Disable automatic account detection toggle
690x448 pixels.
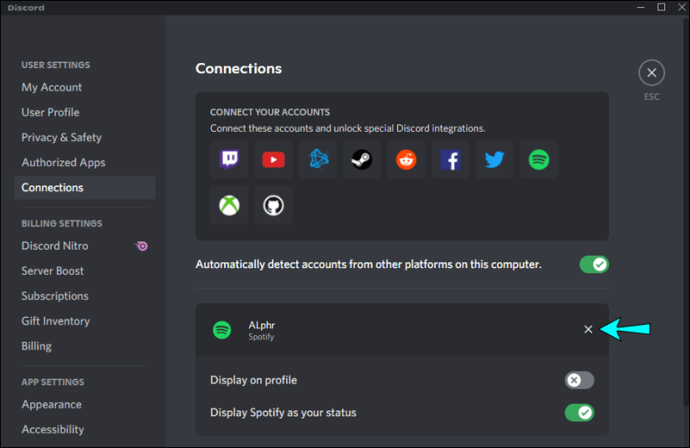[x=594, y=265]
